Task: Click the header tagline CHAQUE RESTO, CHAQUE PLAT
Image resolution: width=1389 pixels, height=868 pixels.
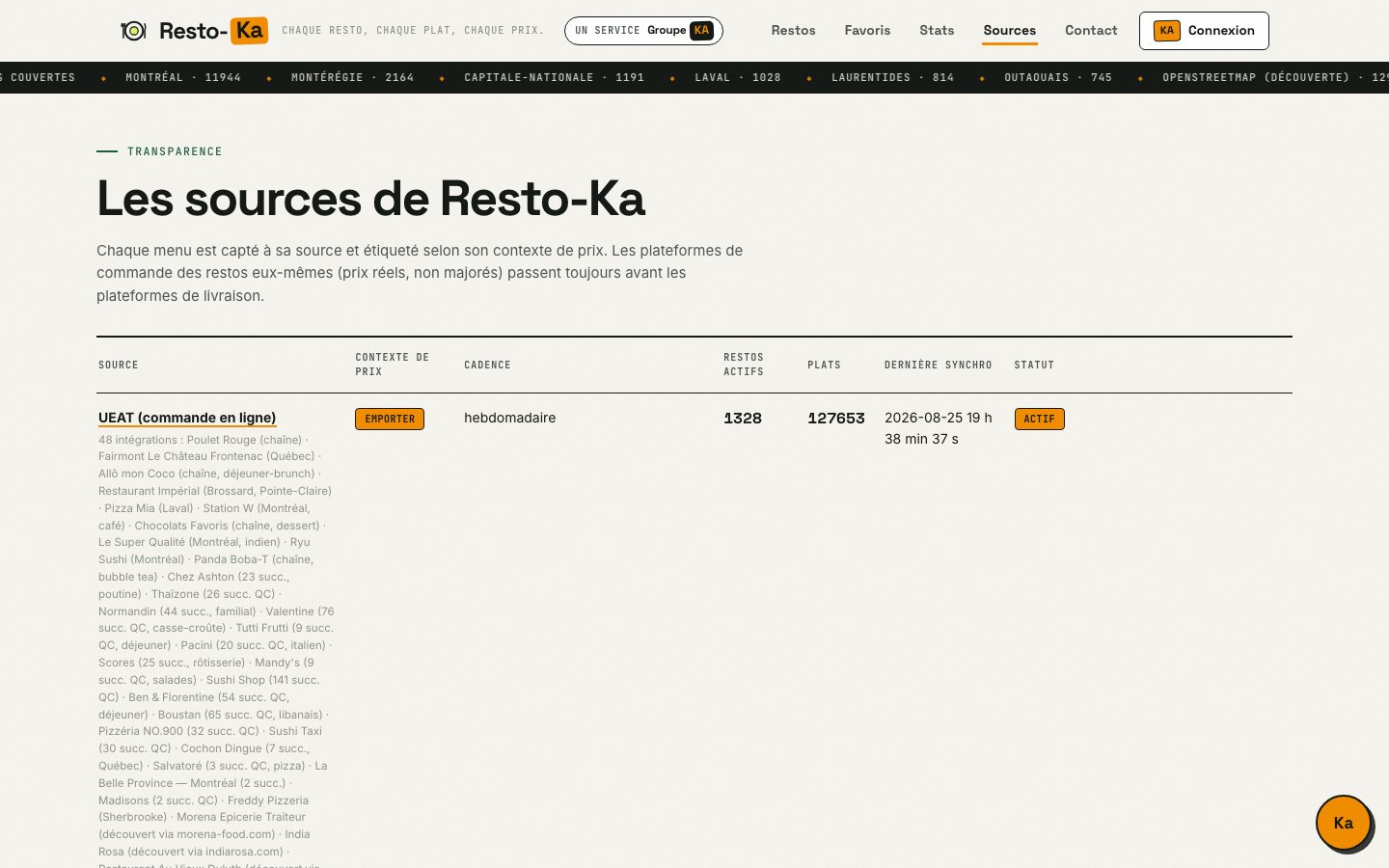Action: [413, 31]
